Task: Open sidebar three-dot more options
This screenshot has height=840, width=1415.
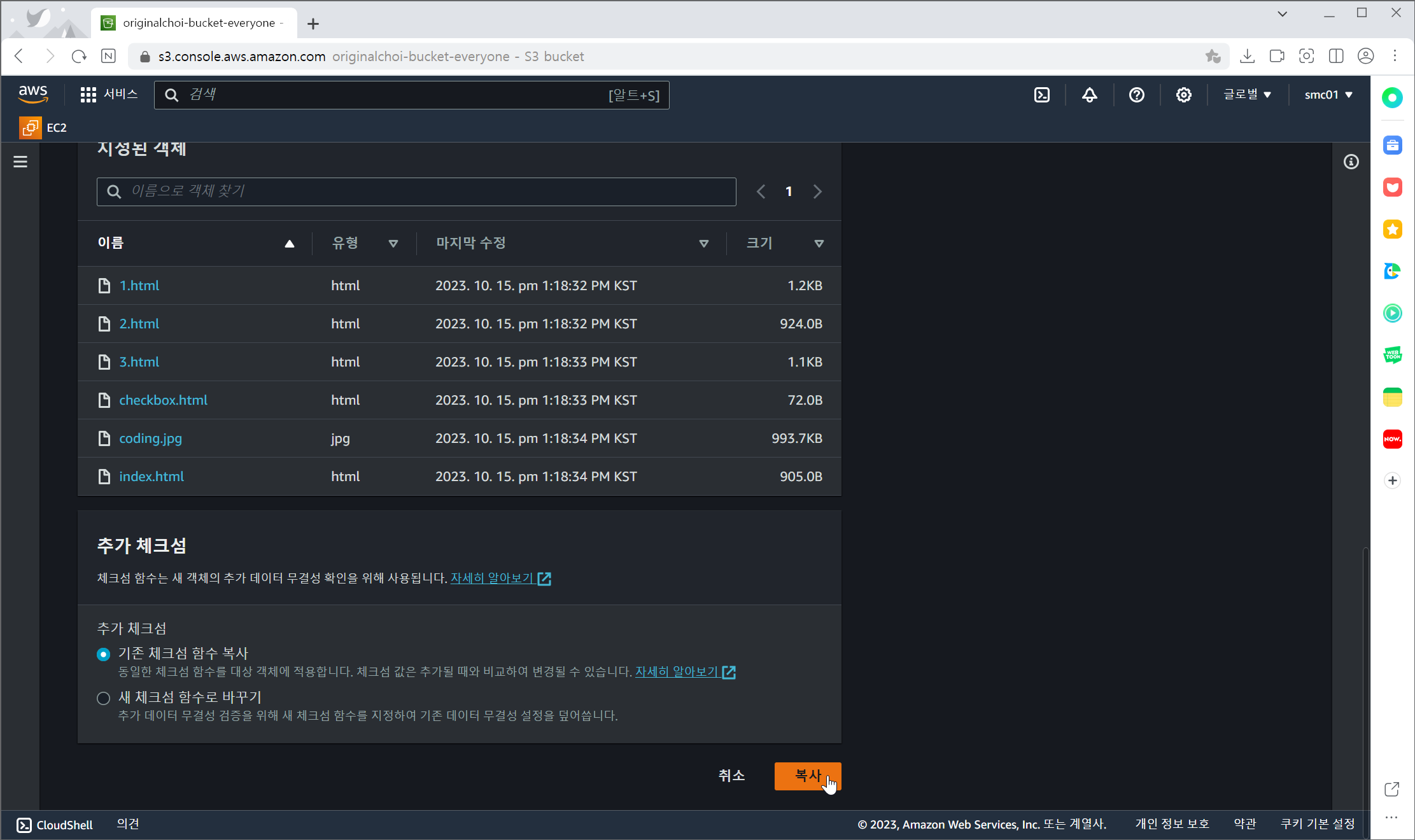Action: click(x=1392, y=818)
